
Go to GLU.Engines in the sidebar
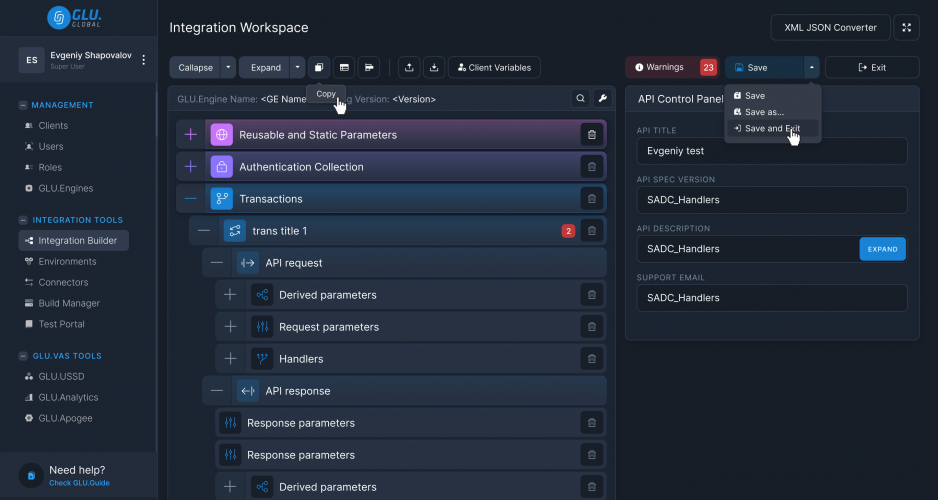click(x=66, y=188)
